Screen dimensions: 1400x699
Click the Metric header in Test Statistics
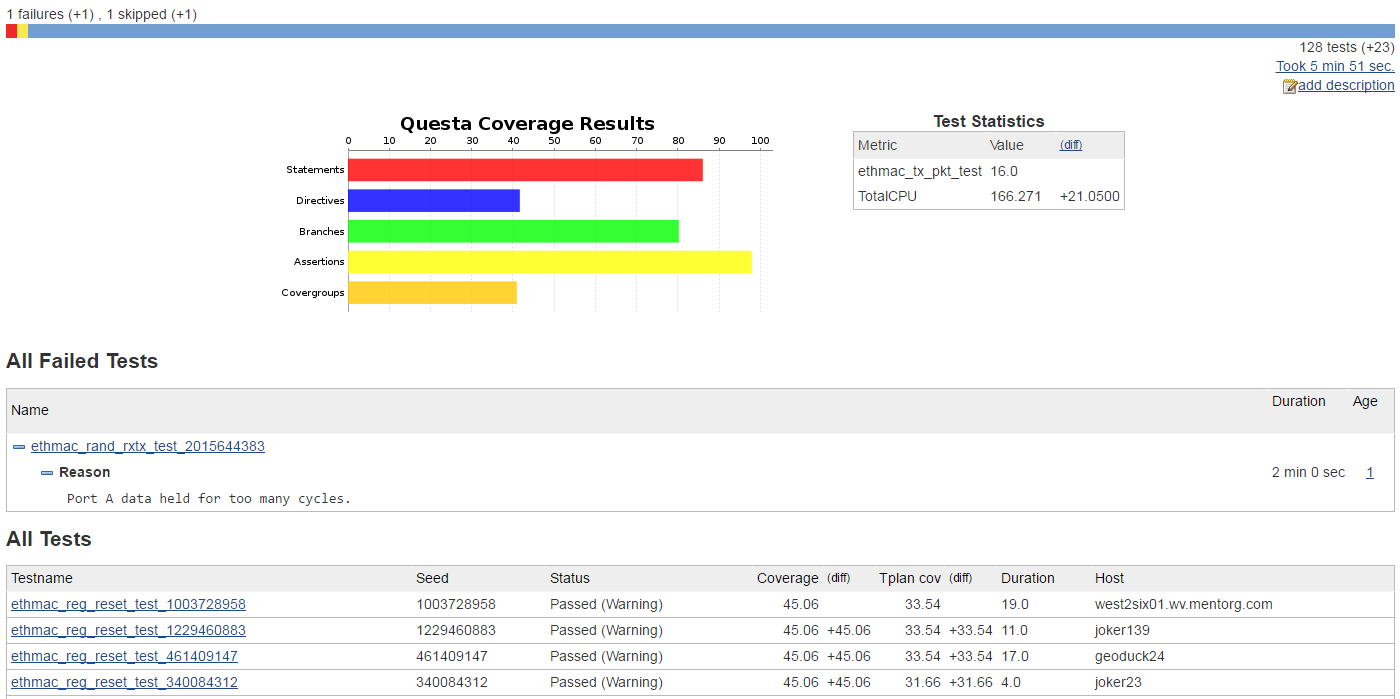pyautogui.click(x=877, y=145)
